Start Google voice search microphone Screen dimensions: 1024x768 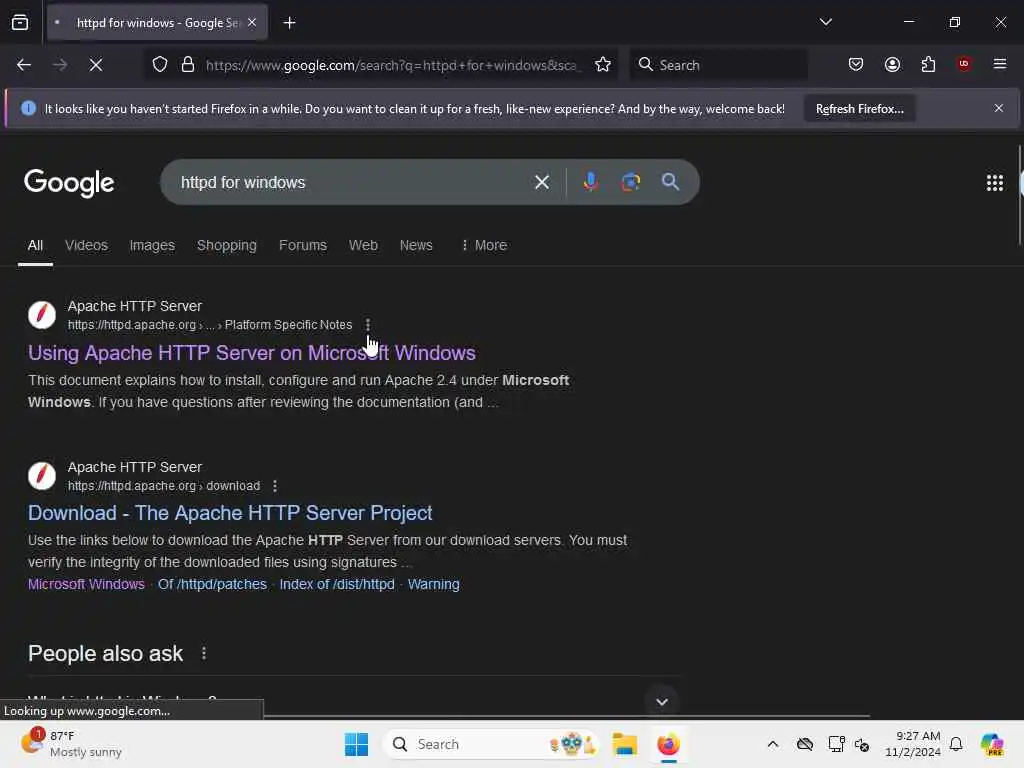pyautogui.click(x=590, y=182)
